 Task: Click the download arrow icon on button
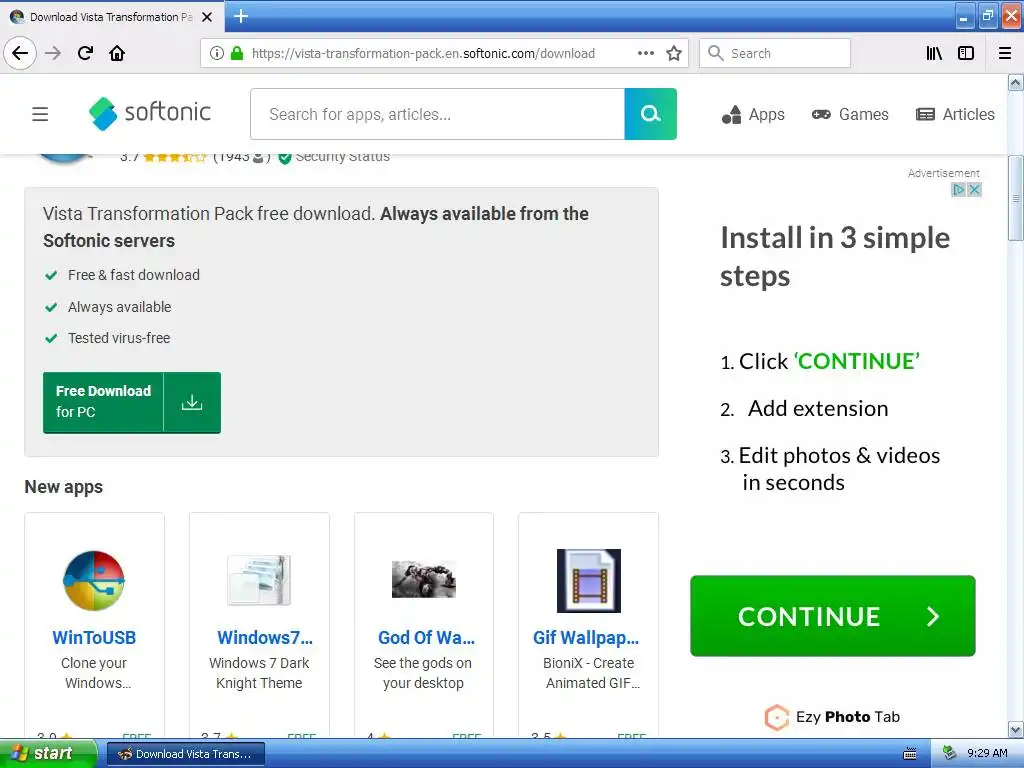(191, 402)
